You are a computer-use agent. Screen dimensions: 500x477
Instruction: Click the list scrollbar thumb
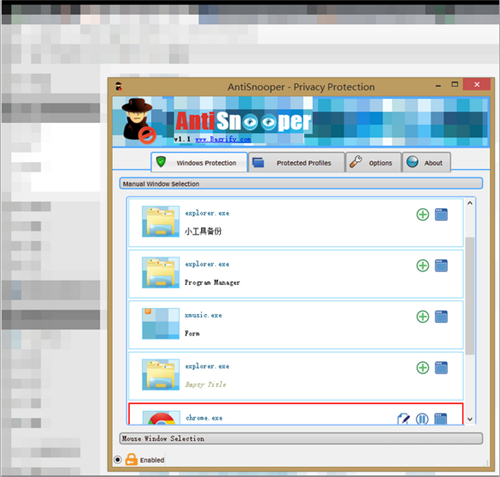pyautogui.click(x=470, y=296)
